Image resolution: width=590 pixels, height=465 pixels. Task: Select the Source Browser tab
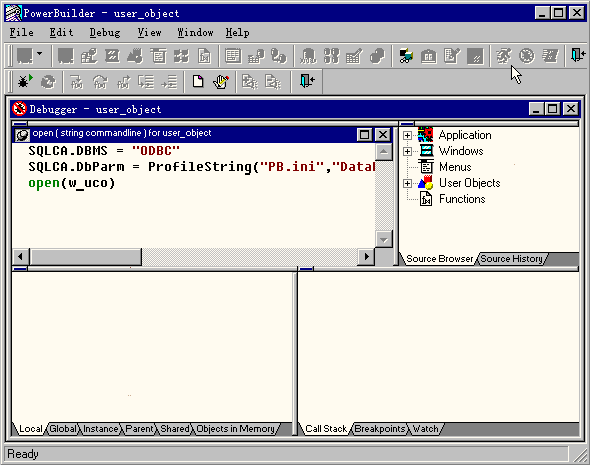(x=439, y=259)
